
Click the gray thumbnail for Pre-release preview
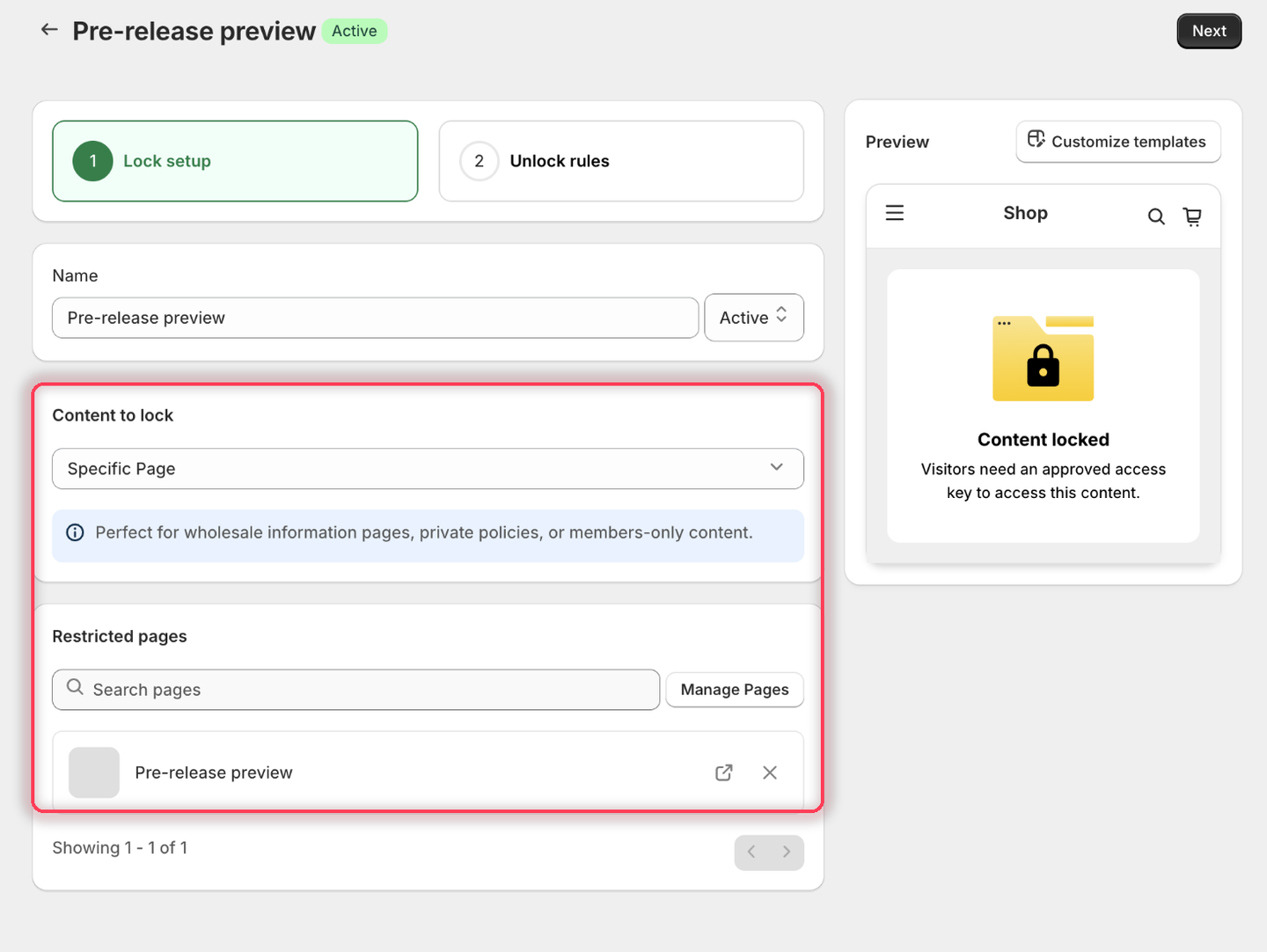[x=94, y=773]
